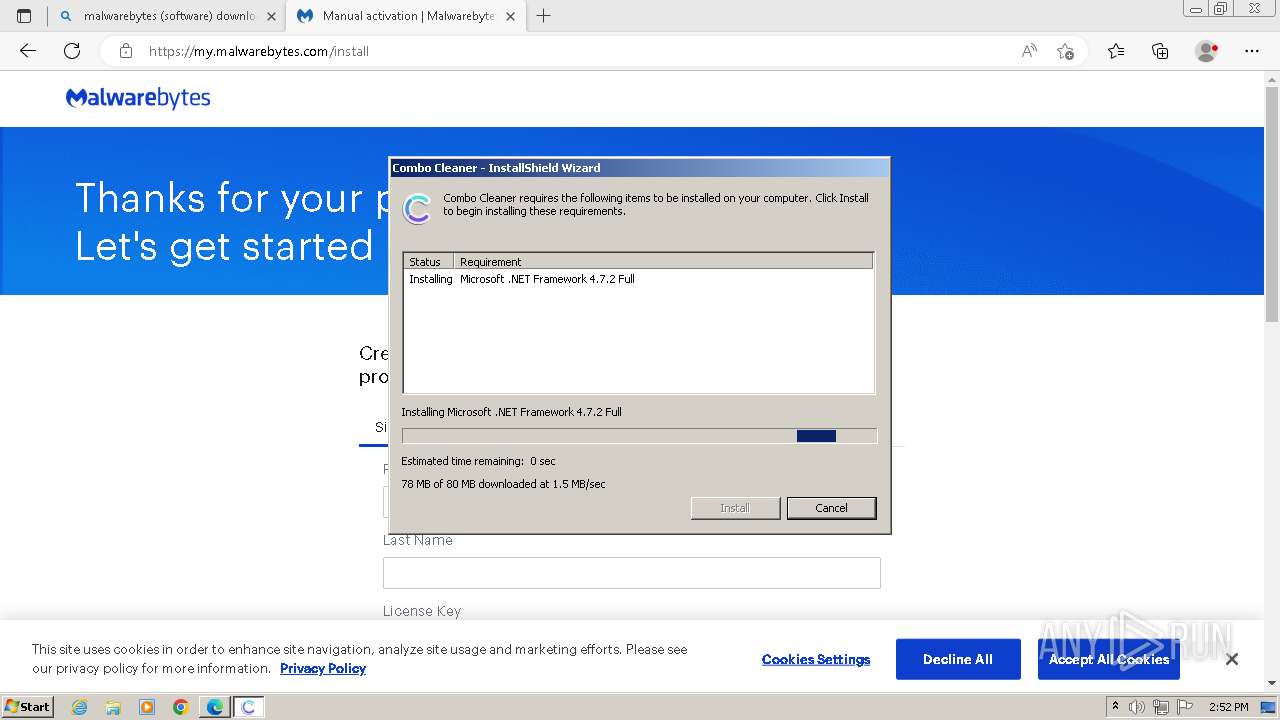Open browser Collections panel
This screenshot has height=720, width=1280.
(x=1160, y=51)
